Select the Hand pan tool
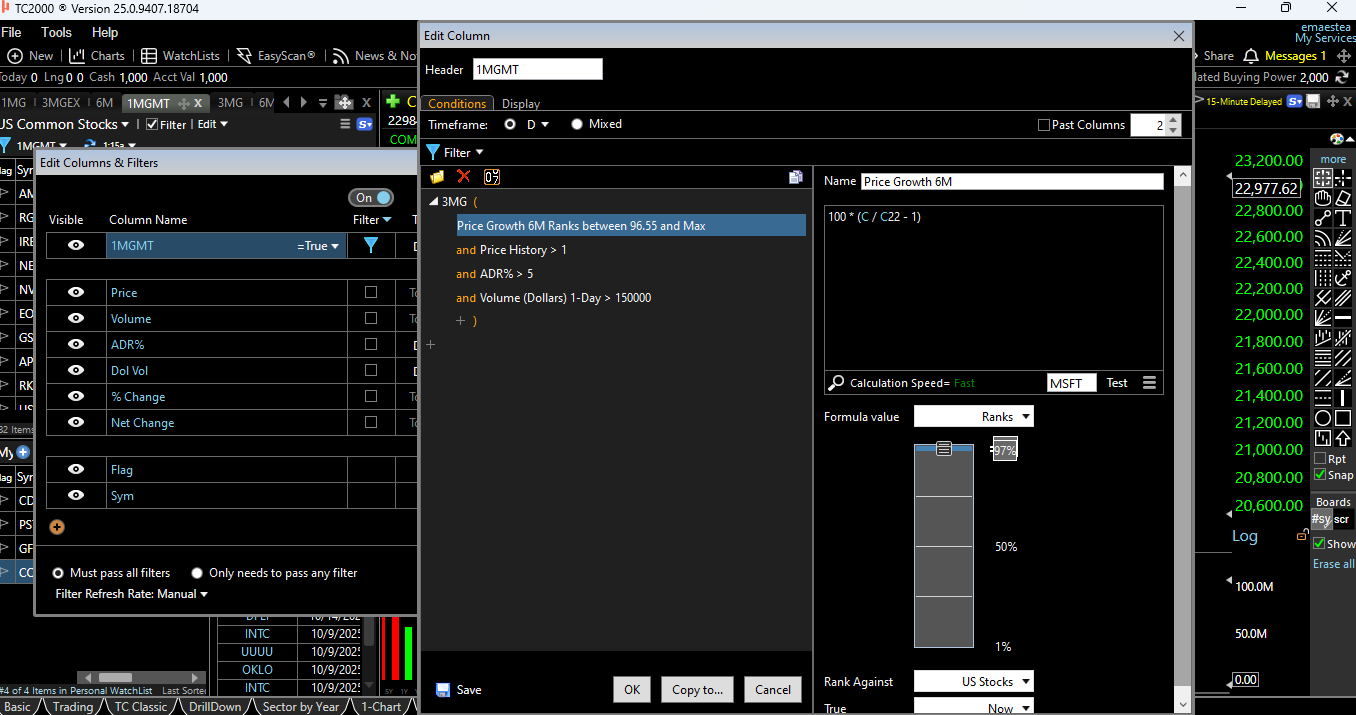 click(x=1324, y=198)
